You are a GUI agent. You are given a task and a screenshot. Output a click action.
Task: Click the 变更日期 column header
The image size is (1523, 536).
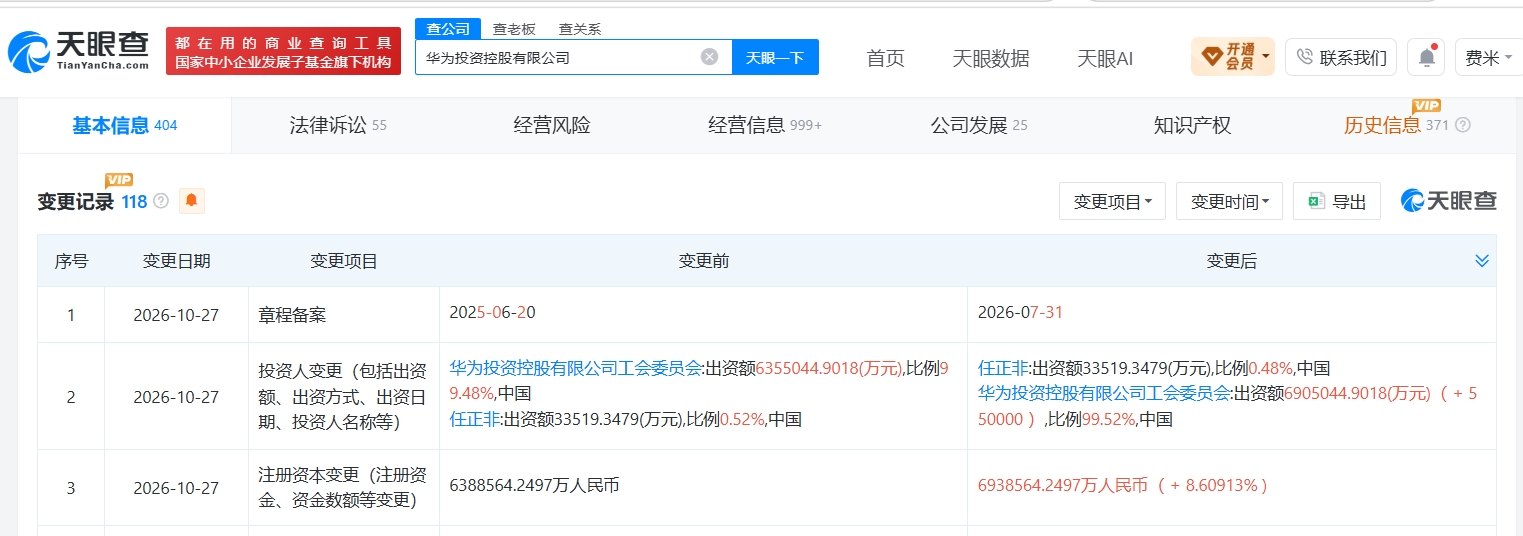point(176,261)
